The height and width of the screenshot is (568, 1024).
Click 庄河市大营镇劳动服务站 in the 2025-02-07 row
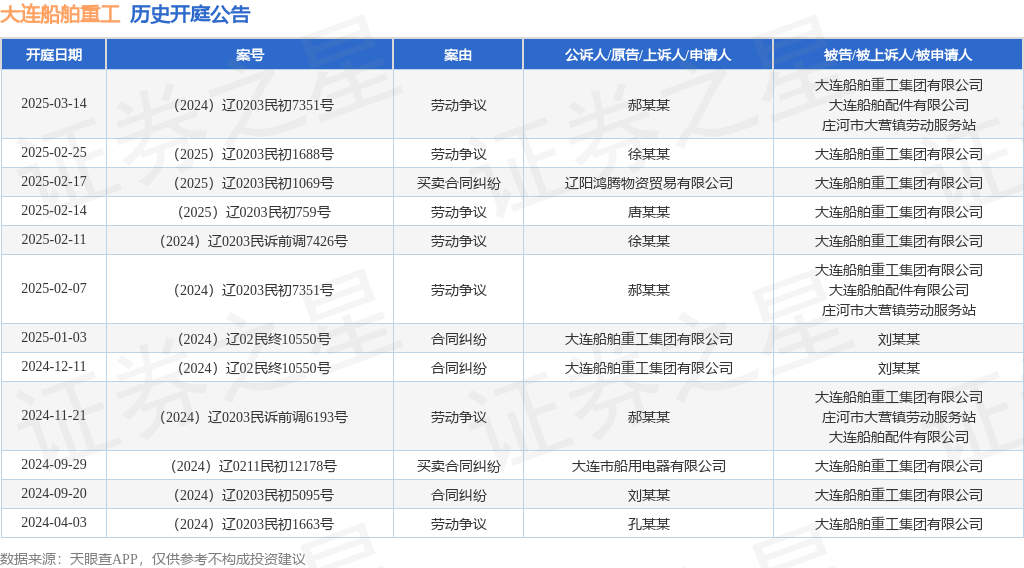click(899, 310)
